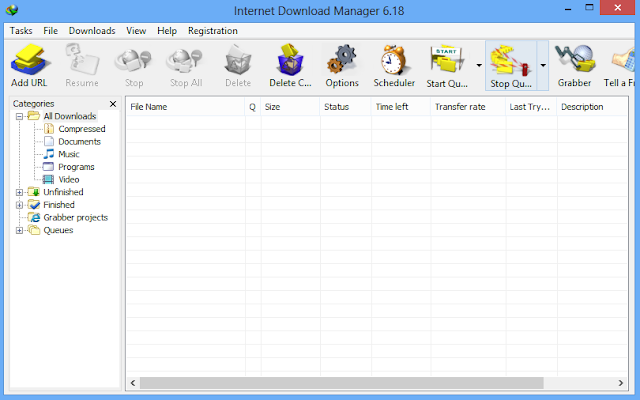Click the Start Queue toolbar icon

[x=447, y=60]
